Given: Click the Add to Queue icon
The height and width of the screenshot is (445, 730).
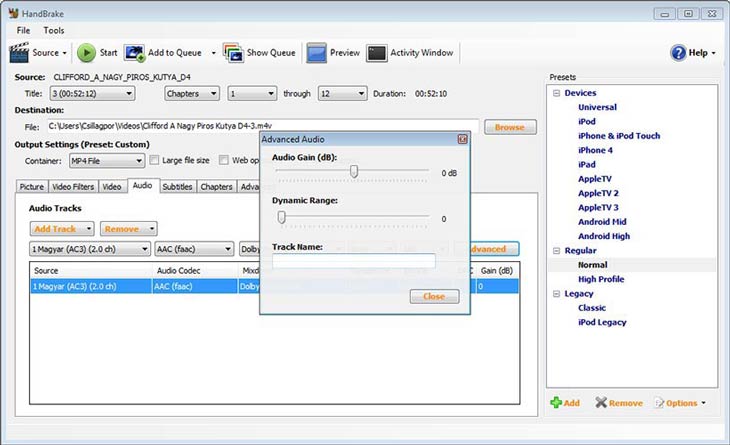Looking at the screenshot, I should [x=135, y=52].
